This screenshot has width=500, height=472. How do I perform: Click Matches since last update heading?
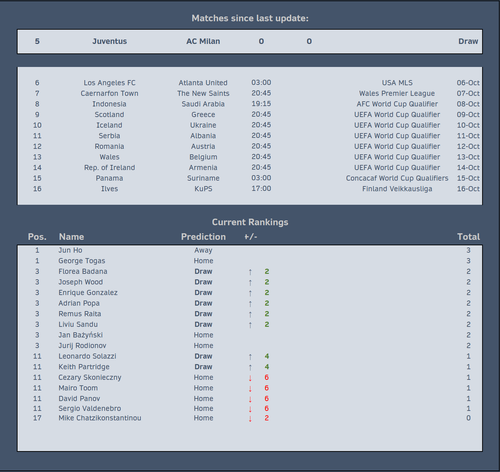[x=250, y=18]
